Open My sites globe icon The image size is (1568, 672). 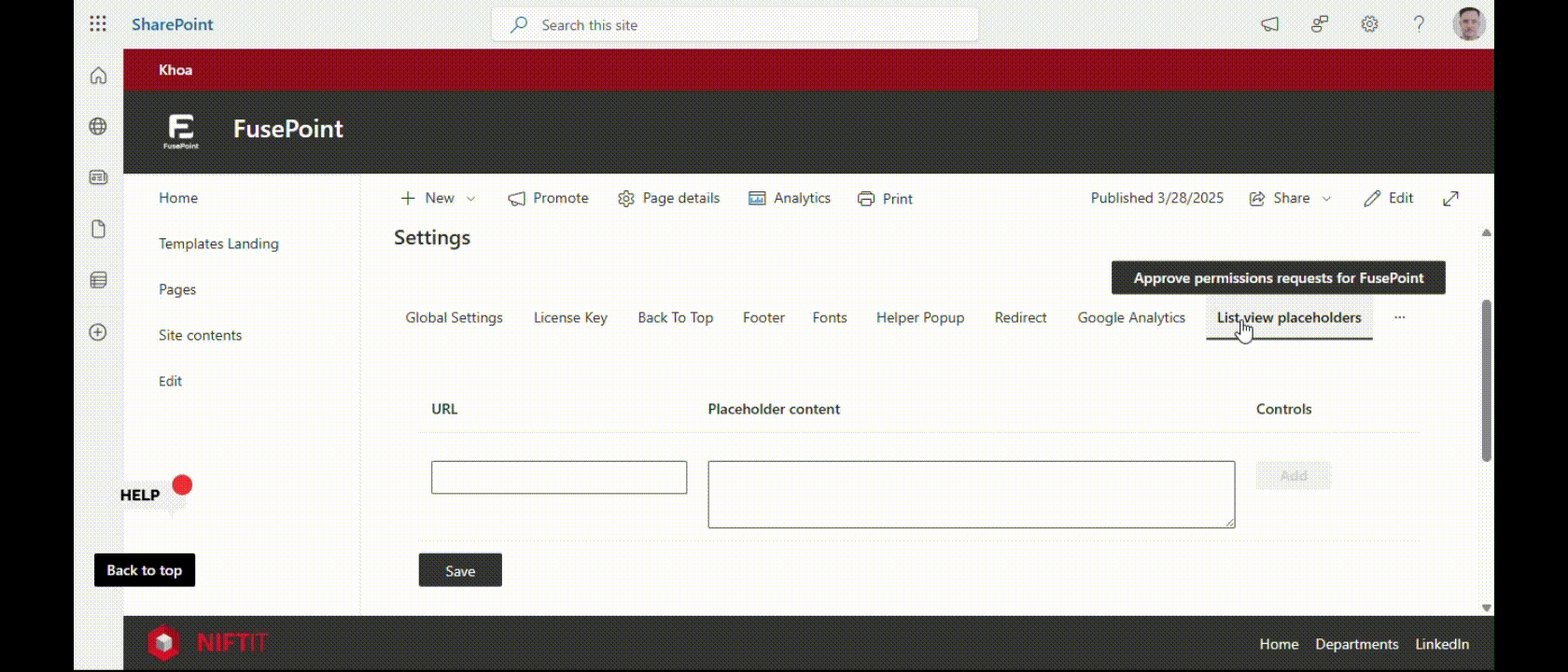[98, 127]
